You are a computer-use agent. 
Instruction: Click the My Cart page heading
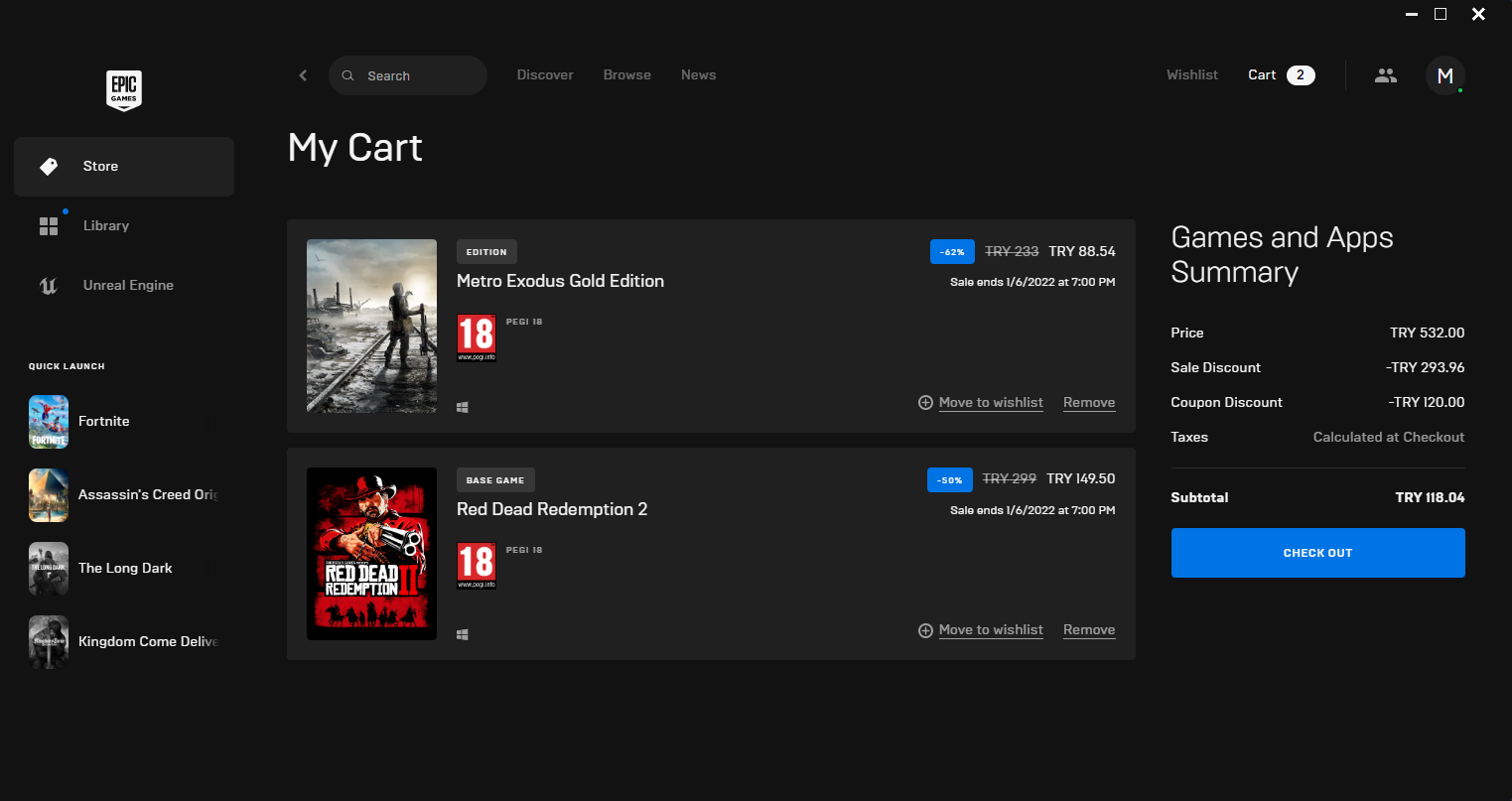355,148
